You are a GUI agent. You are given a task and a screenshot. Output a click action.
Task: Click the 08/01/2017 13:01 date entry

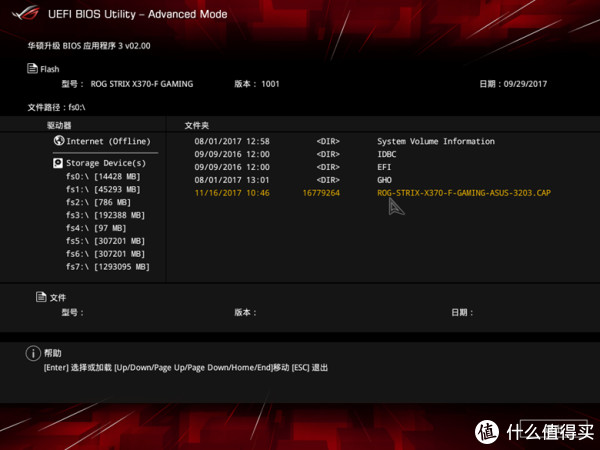pos(232,180)
